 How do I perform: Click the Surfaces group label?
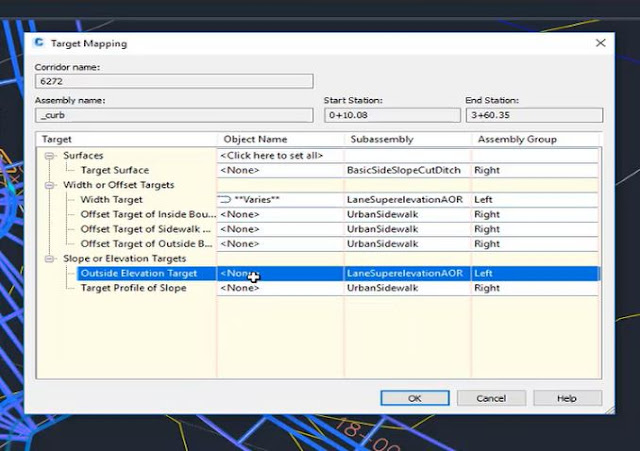(x=83, y=156)
